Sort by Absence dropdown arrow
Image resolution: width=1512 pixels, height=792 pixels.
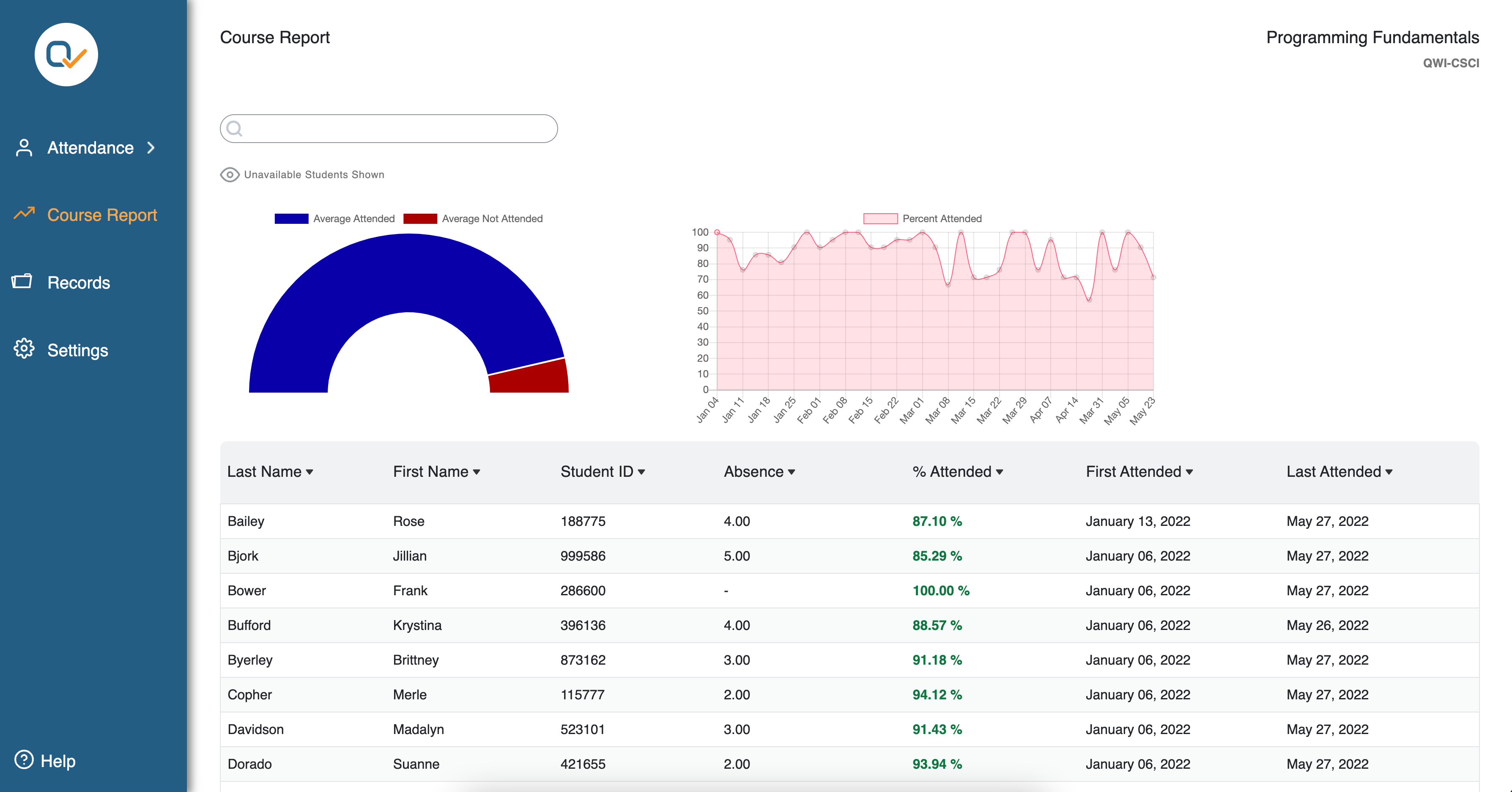pyautogui.click(x=791, y=472)
